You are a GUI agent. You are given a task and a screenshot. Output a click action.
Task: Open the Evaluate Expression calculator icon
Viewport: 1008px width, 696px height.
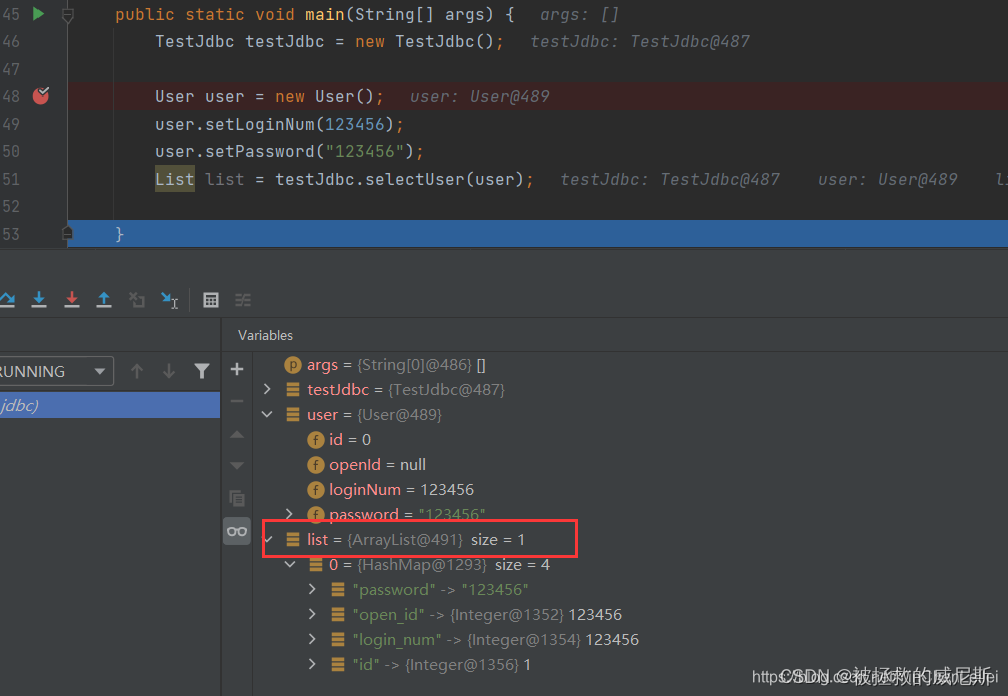(211, 300)
